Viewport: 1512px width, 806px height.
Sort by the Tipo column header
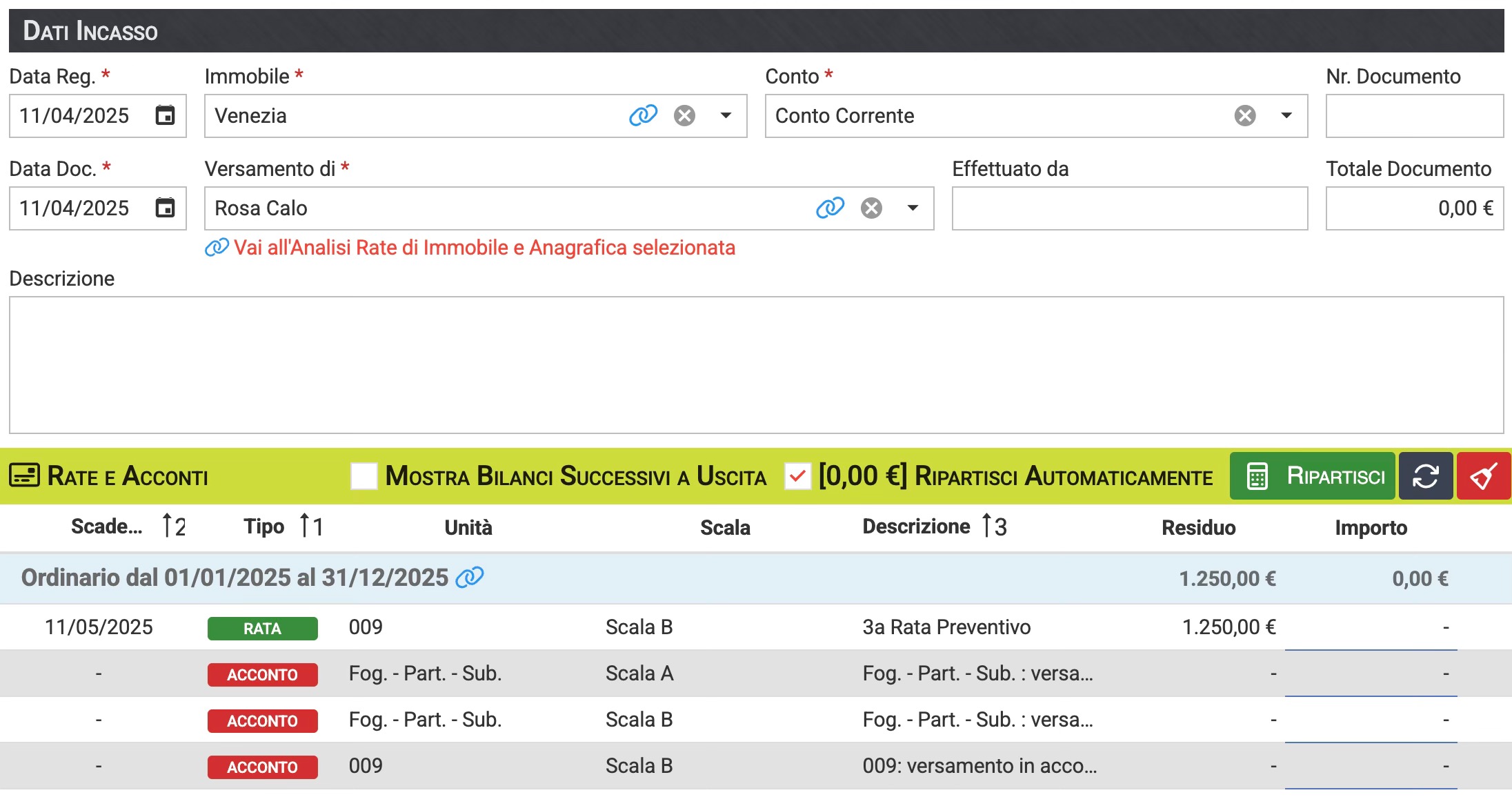pyautogui.click(x=264, y=527)
